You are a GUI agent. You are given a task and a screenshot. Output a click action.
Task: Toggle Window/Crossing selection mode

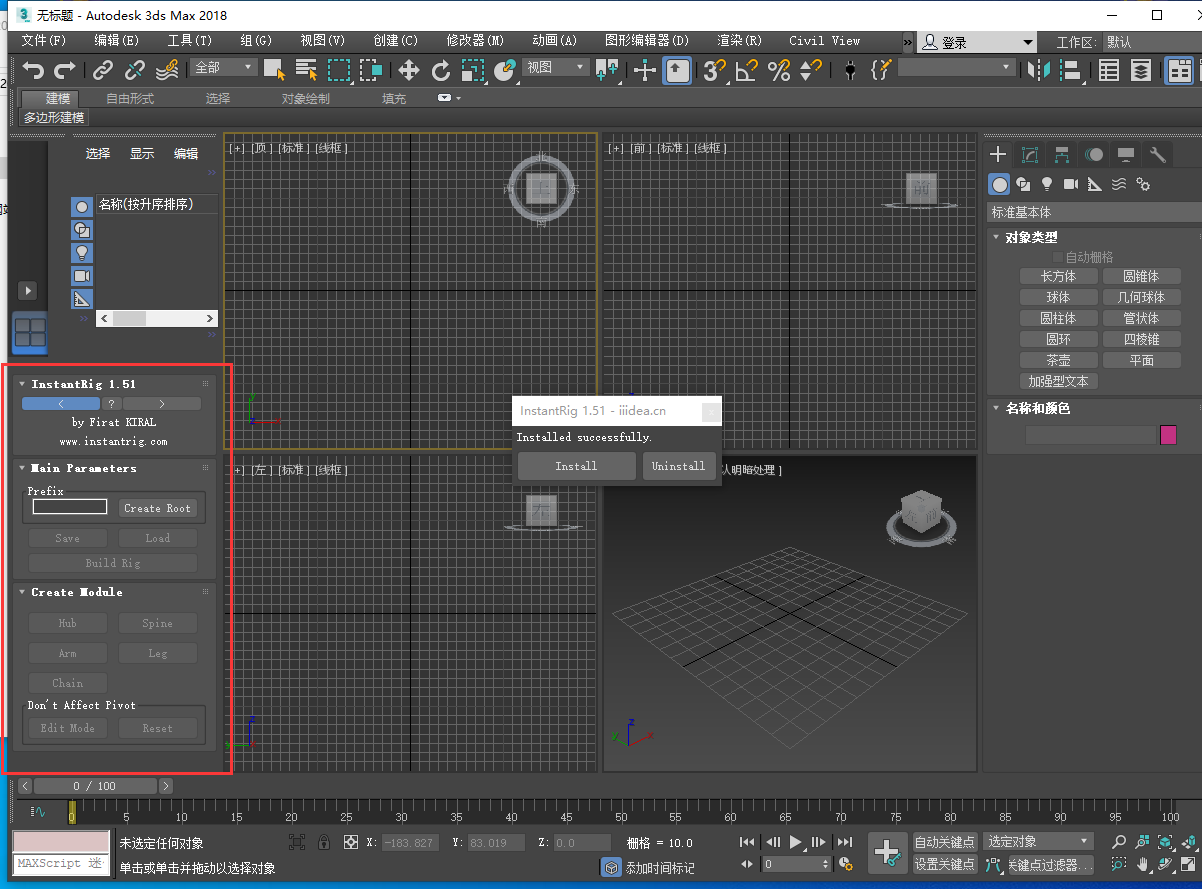coord(371,70)
